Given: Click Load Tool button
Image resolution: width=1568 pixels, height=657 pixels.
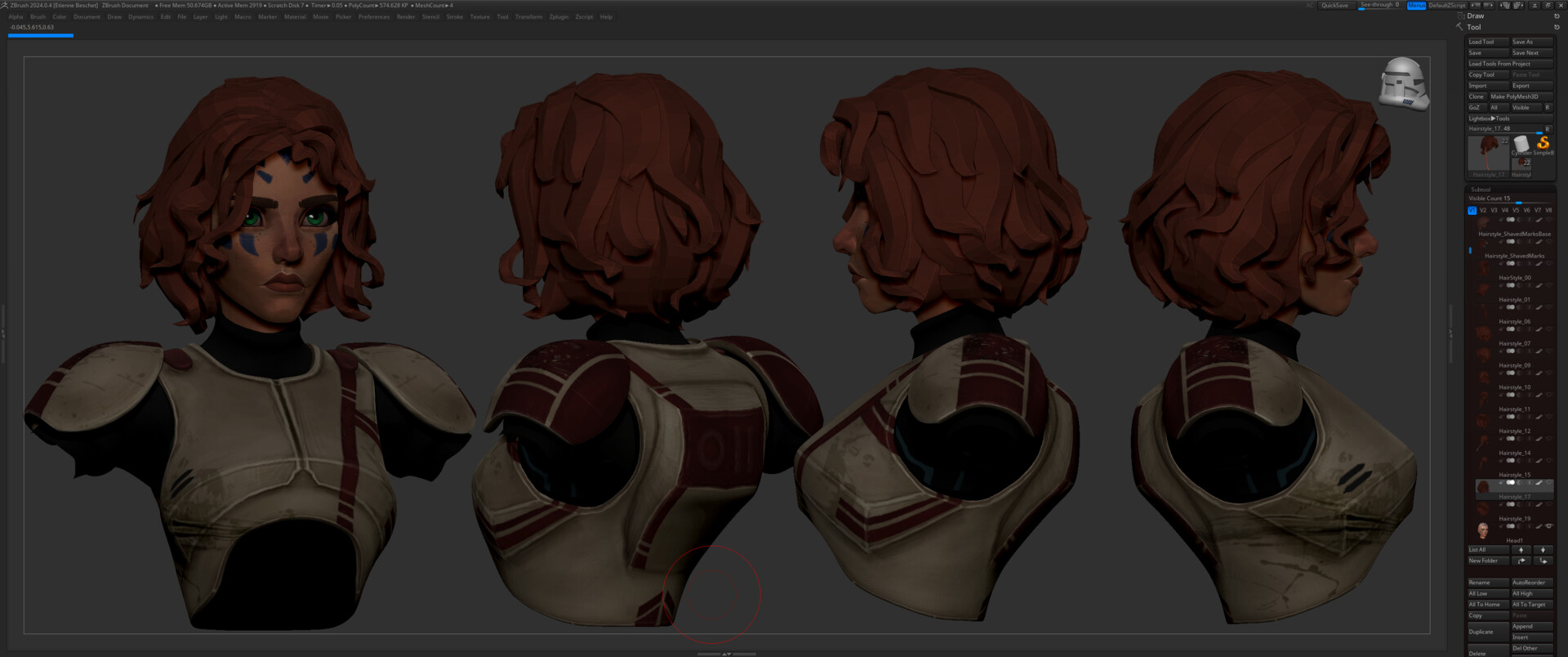Looking at the screenshot, I should [x=1488, y=42].
